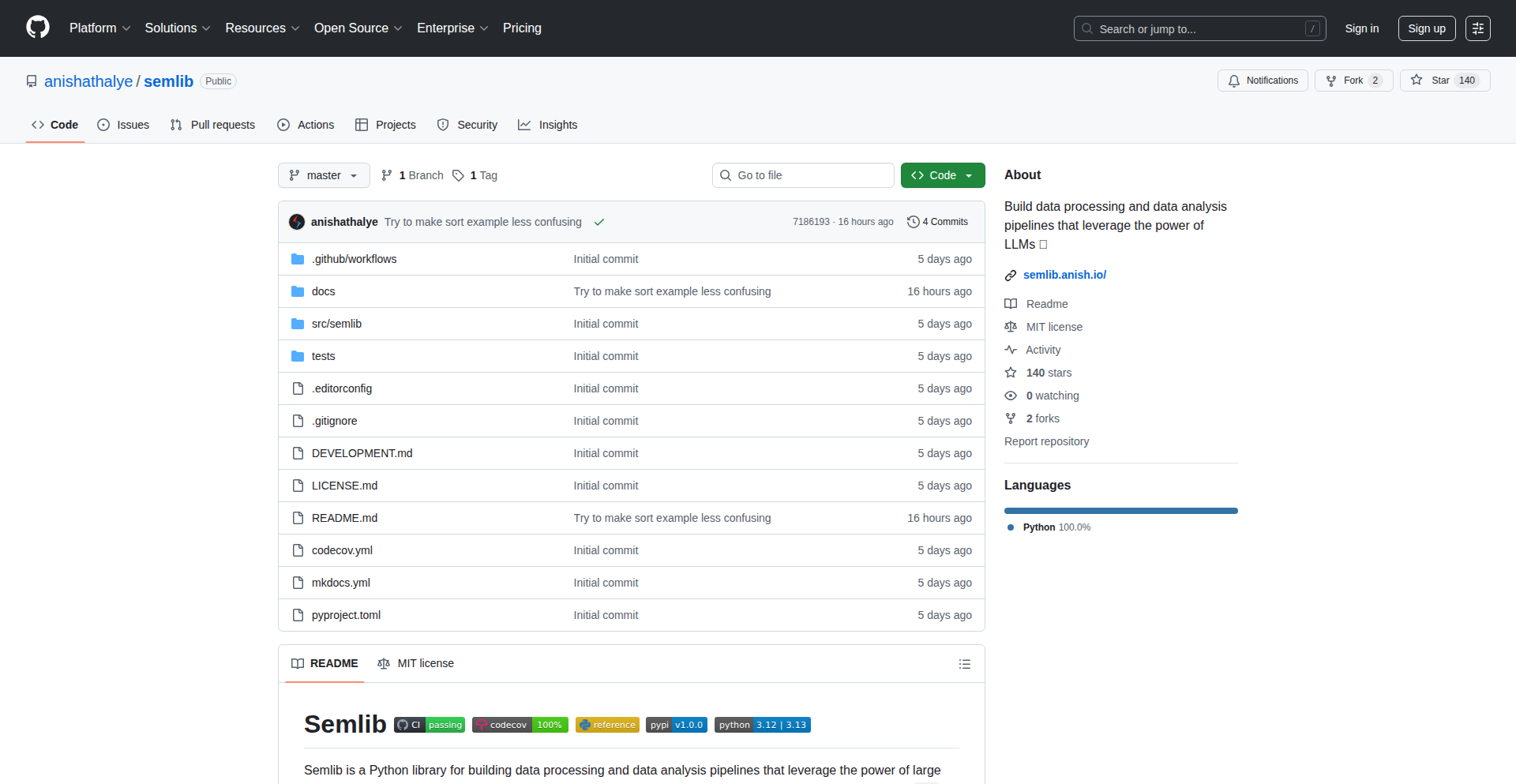Open the semlib.anish.io website link

click(1064, 275)
